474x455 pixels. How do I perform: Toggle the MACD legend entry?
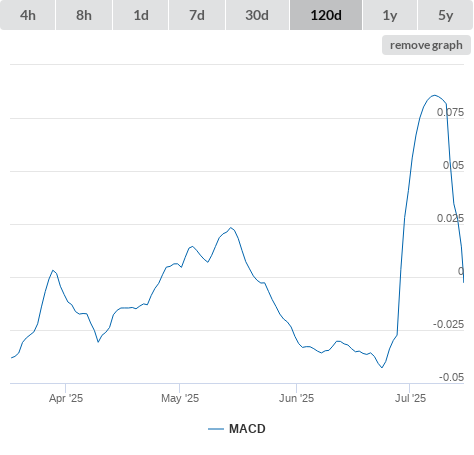tap(237, 429)
